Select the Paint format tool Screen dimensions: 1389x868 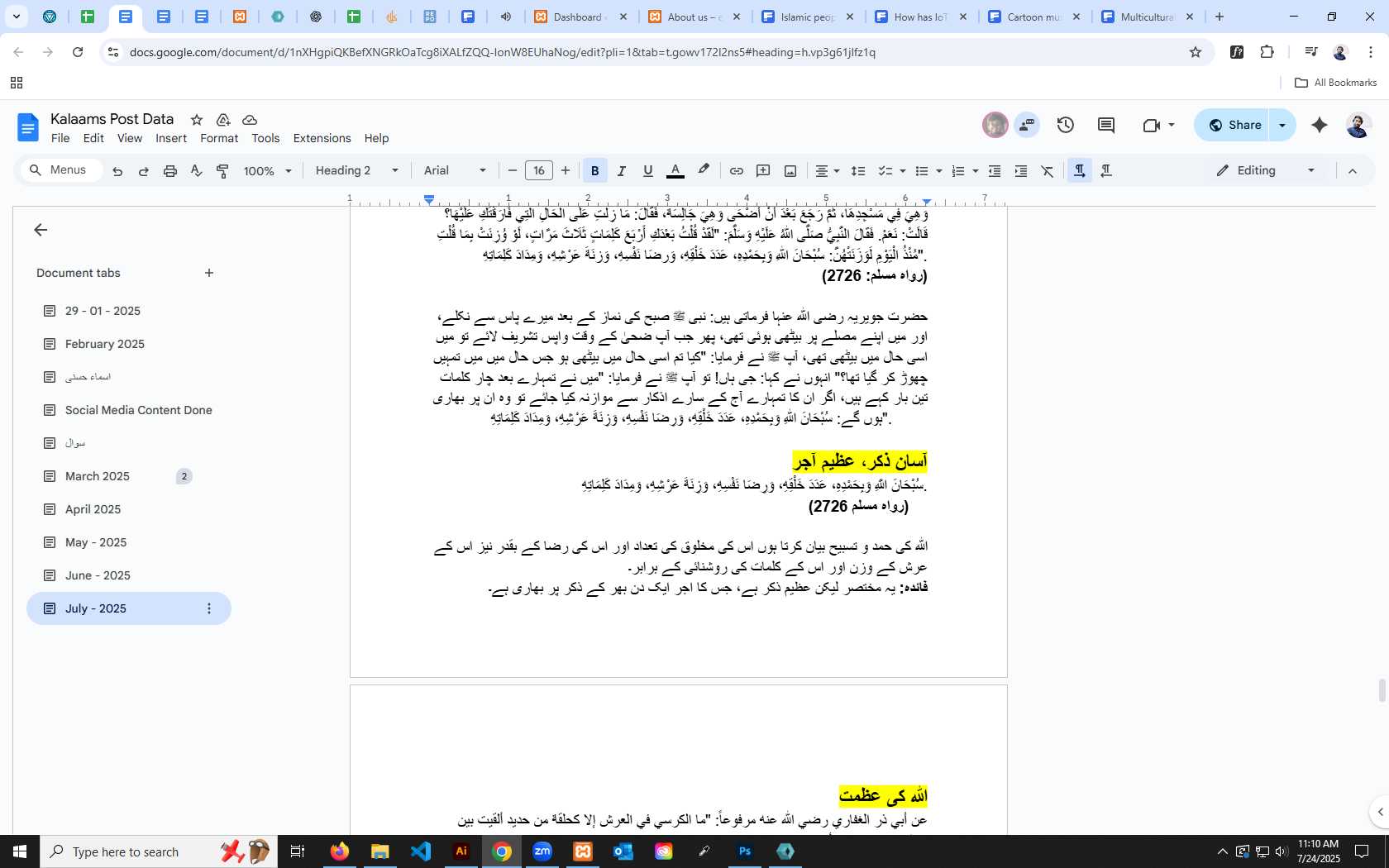coord(222,171)
